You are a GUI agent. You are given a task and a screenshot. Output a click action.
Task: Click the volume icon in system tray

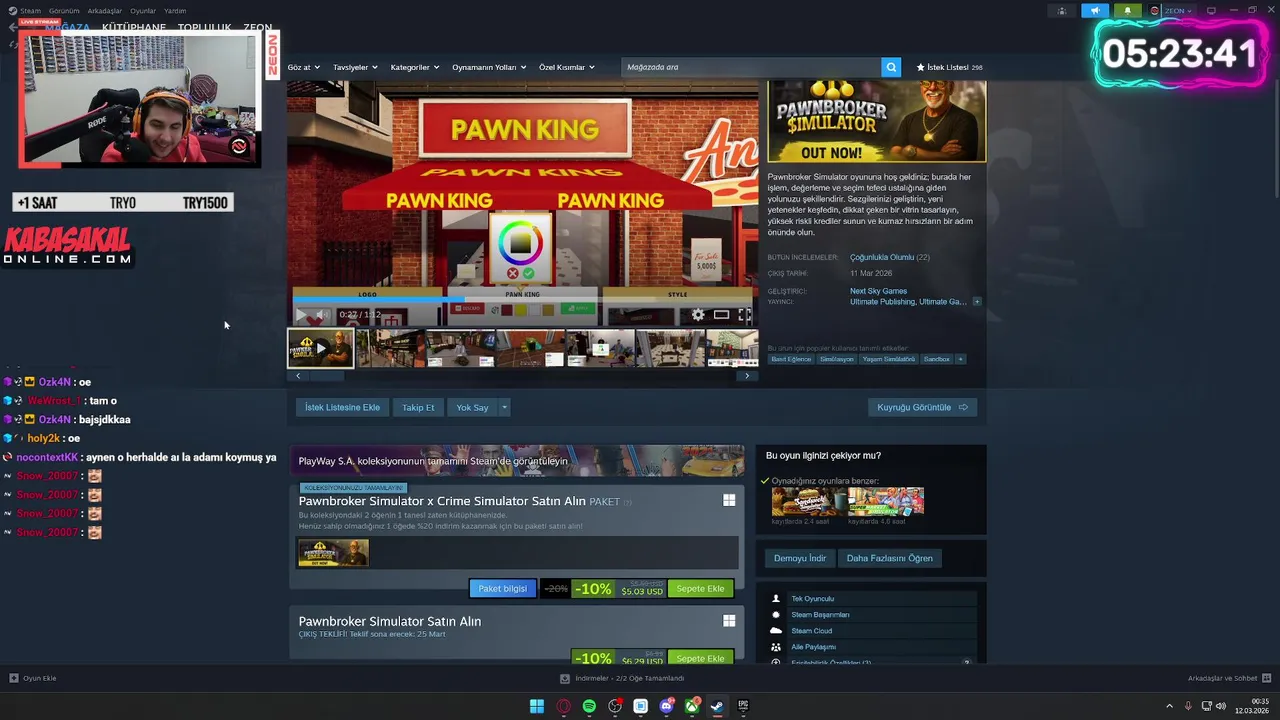tap(1221, 706)
